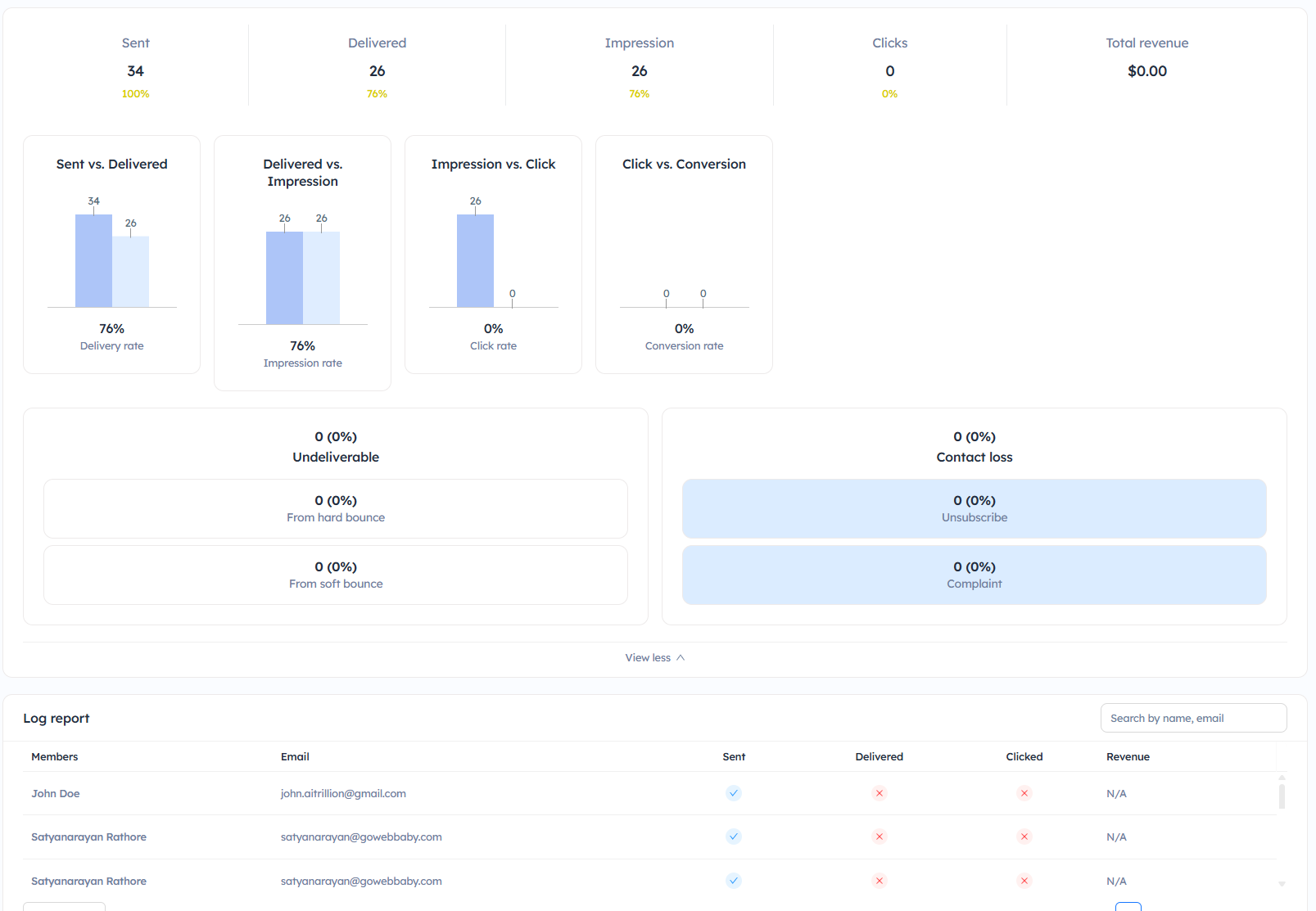
Task: Click the Sent checkmark icon for John Doe
Action: click(x=734, y=793)
